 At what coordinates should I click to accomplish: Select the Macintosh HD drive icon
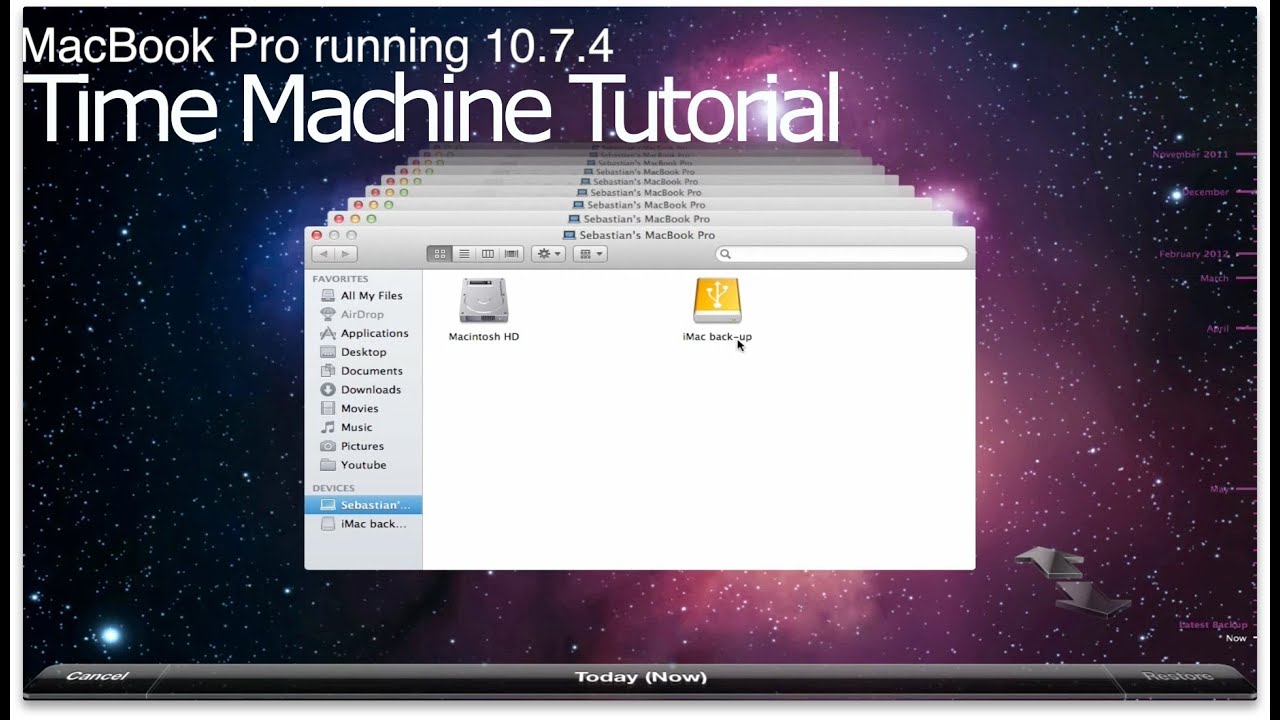pos(484,300)
